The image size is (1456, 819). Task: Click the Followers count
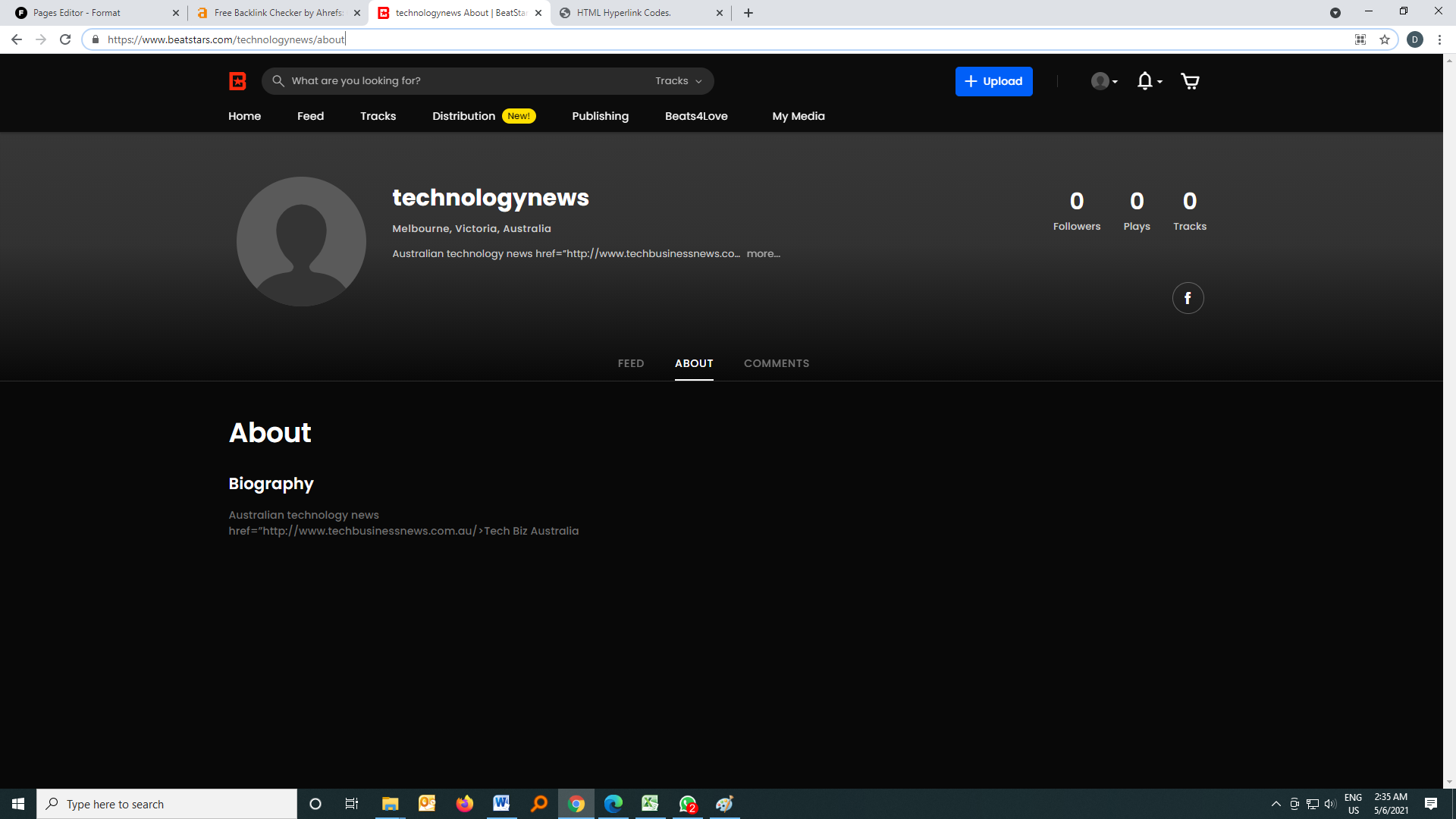click(1076, 211)
